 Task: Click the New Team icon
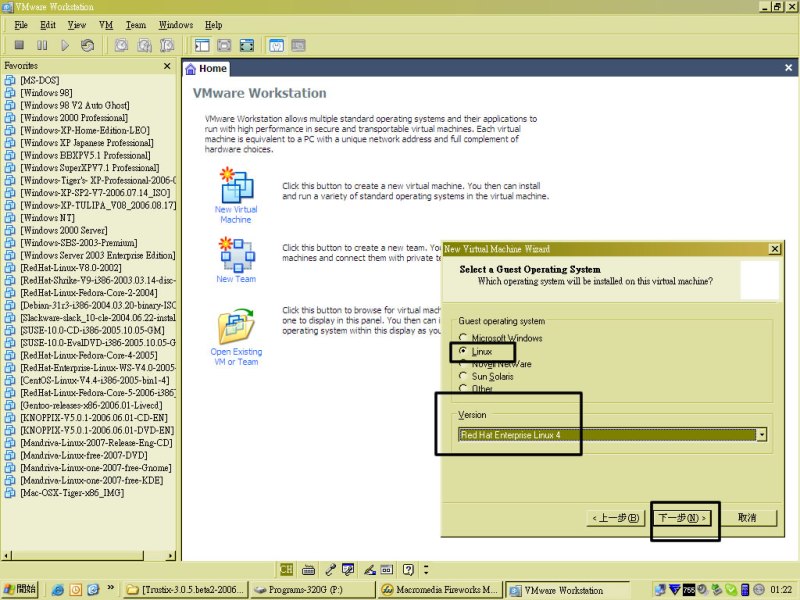click(x=236, y=254)
